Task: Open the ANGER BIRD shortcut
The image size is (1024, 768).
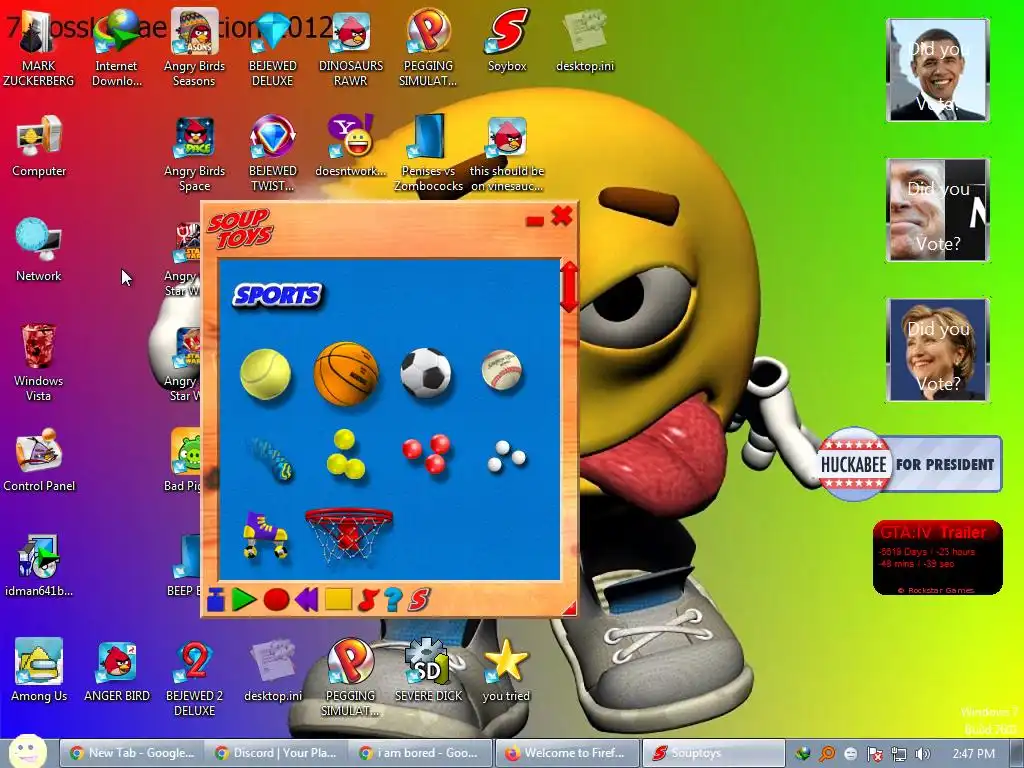Action: point(117,671)
